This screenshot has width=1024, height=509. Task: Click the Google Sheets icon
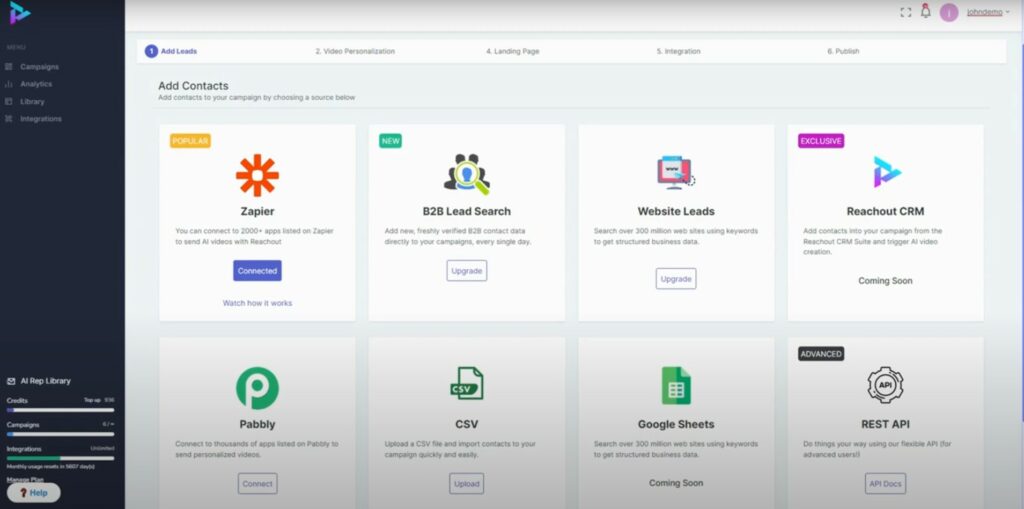pos(676,386)
